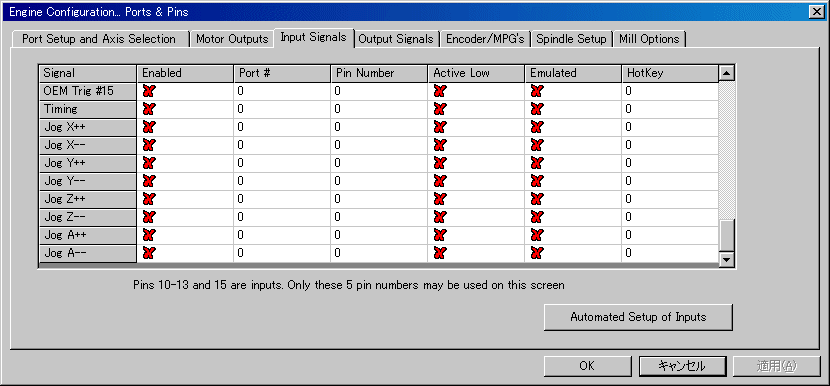Click the vertical scrollbar thumb

(x=726, y=236)
